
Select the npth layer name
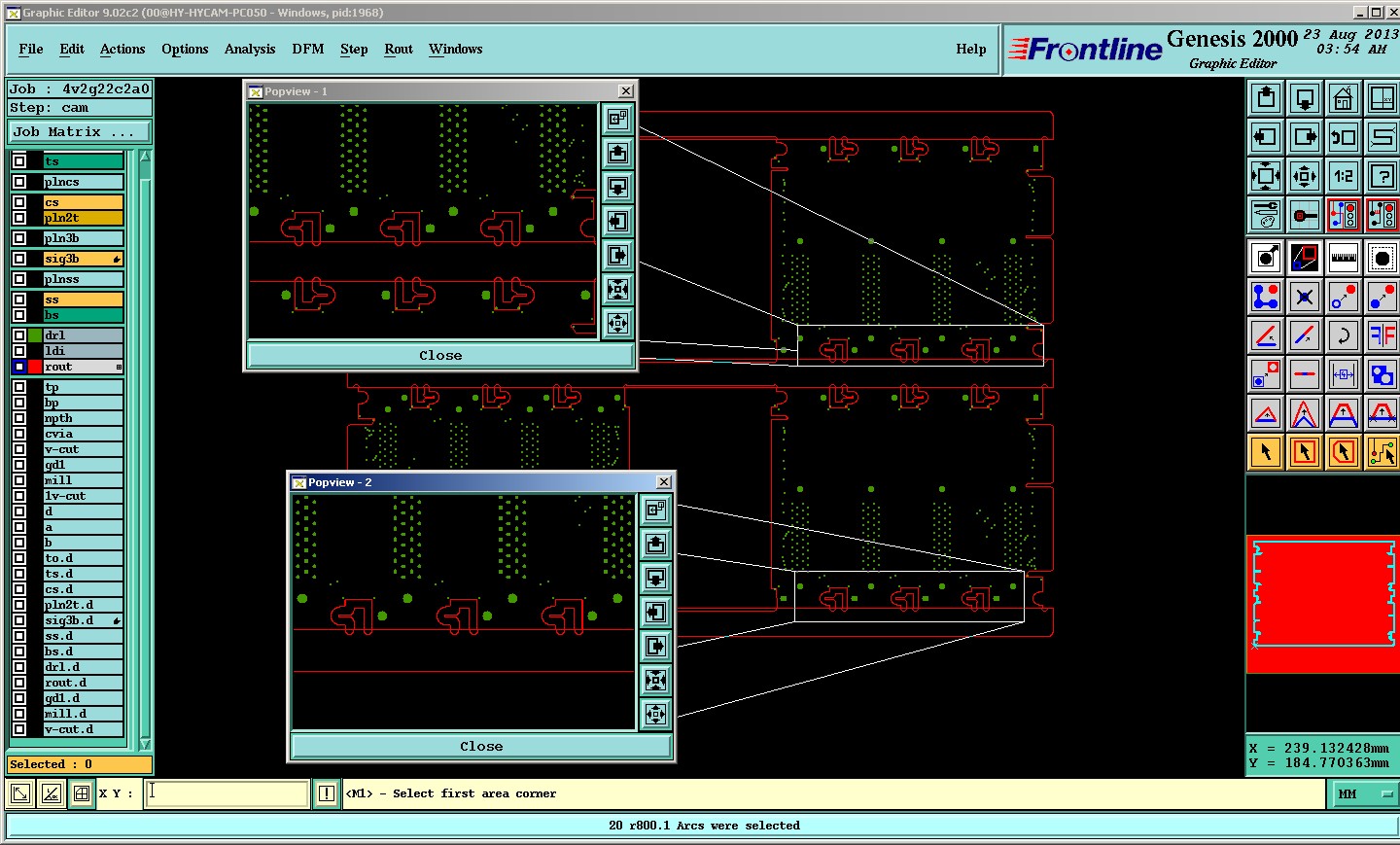84,418
